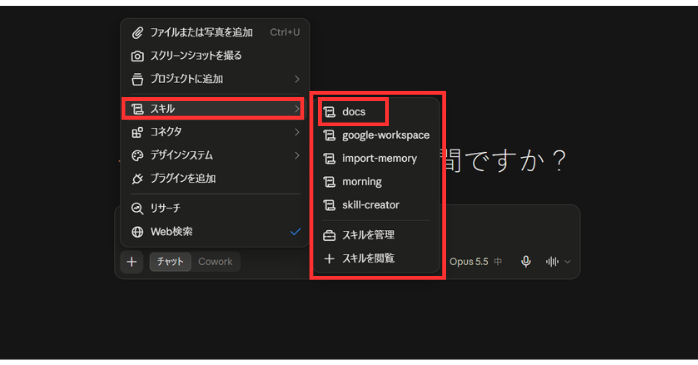This screenshot has height=365, width=698.
Task: Expand the スキル submenu arrow
Action: coord(297,109)
